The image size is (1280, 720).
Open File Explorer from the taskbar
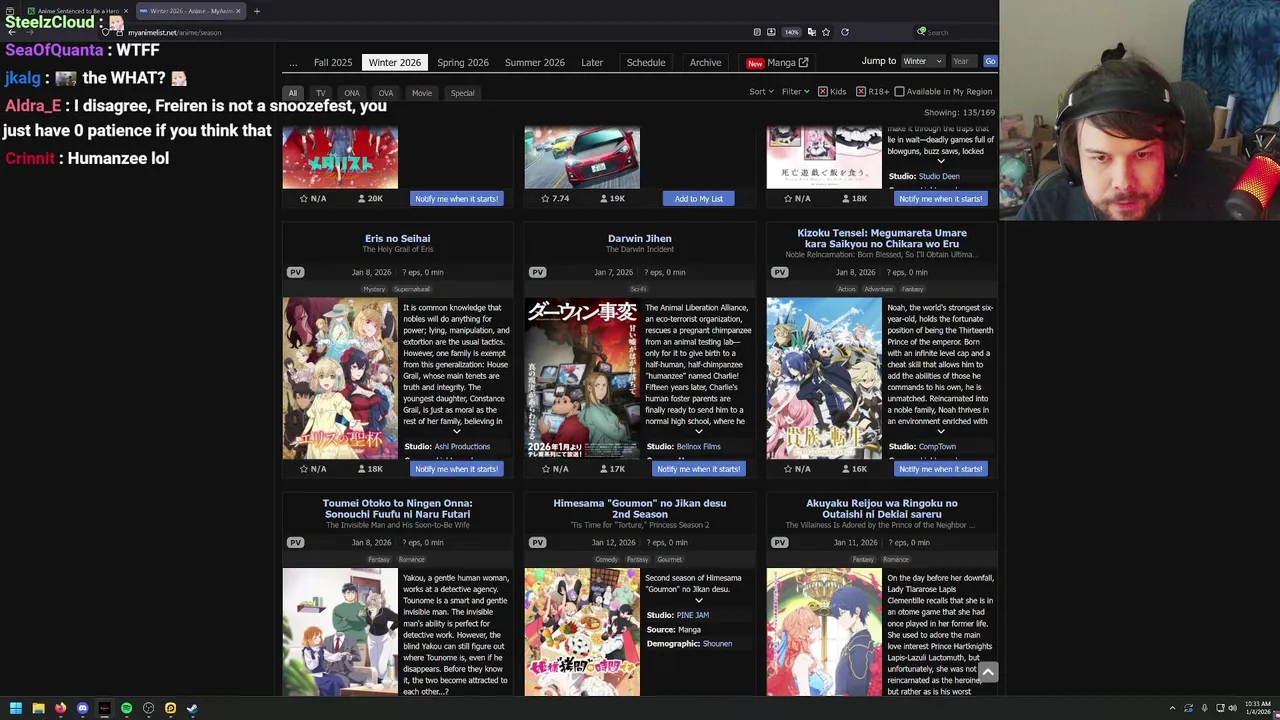pyautogui.click(x=38, y=708)
